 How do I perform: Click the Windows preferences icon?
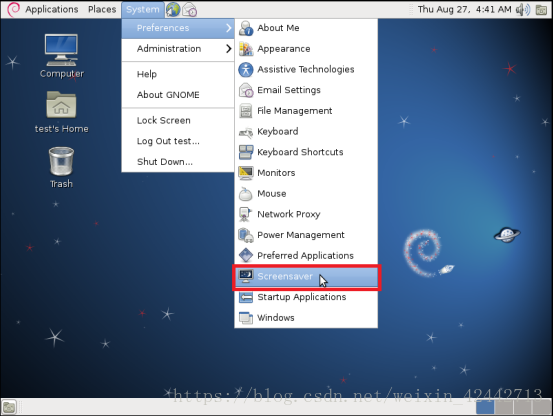pyautogui.click(x=246, y=318)
